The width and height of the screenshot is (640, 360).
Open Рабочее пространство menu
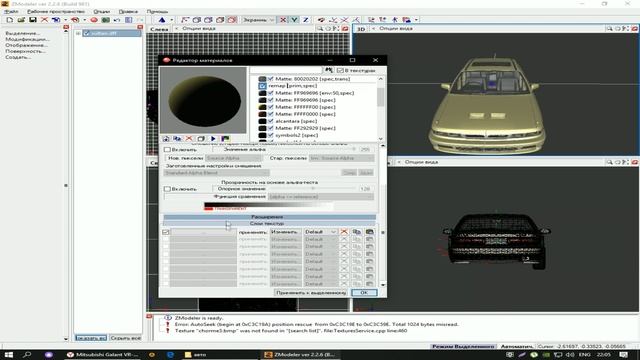click(x=56, y=11)
